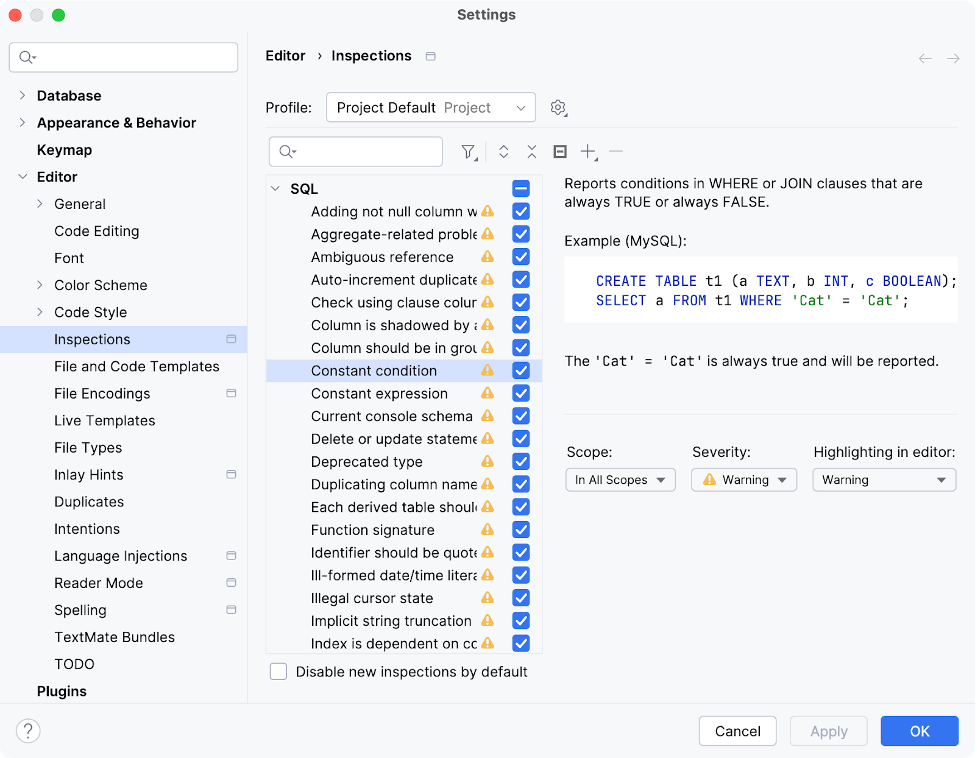Open the filter options in the inspections toolbar
This screenshot has width=977, height=758.
tap(468, 151)
